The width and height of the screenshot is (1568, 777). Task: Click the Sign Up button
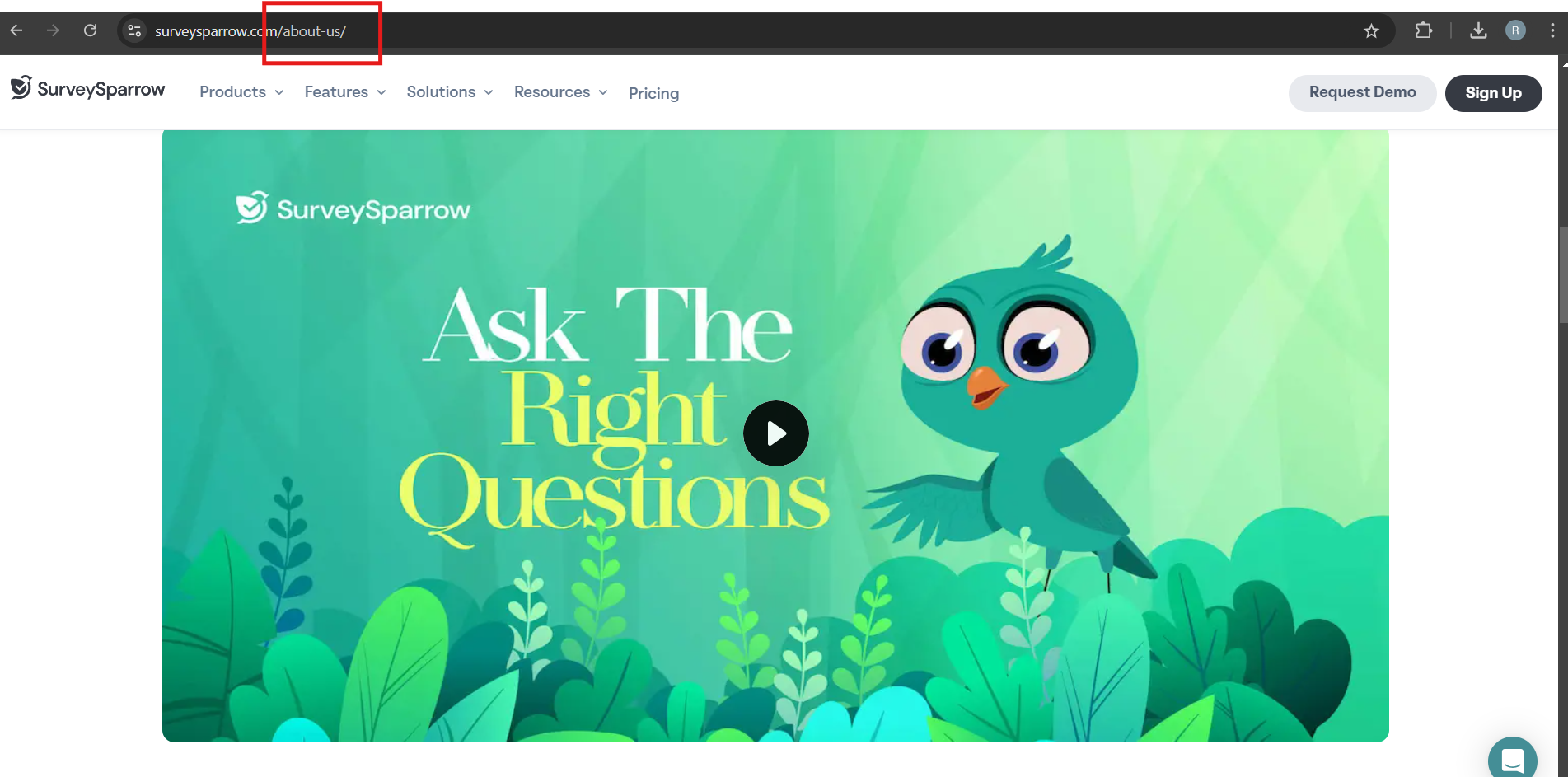point(1493,93)
